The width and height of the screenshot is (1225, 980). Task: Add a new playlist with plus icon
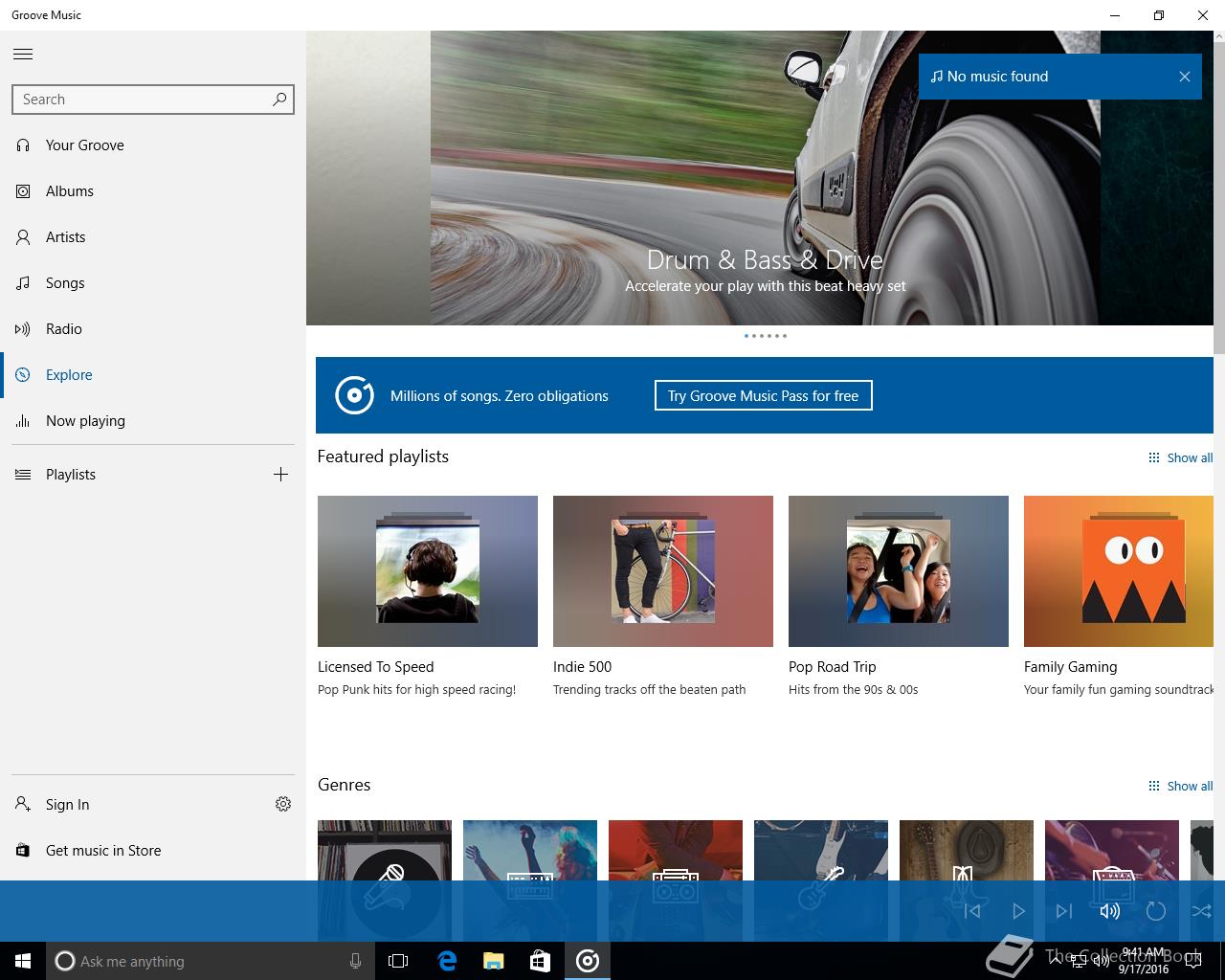[x=280, y=475]
